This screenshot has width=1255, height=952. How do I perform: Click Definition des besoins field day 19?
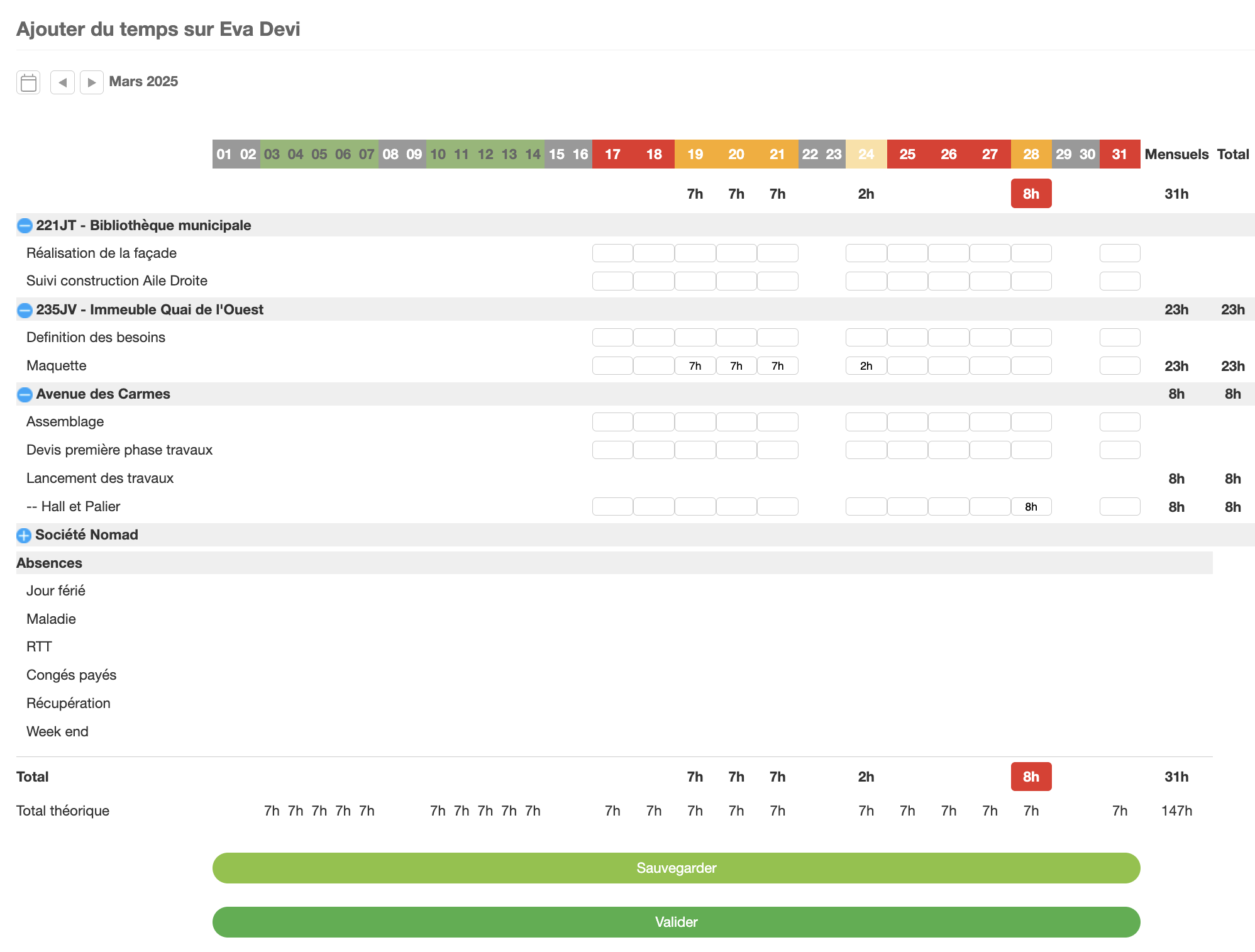click(695, 338)
